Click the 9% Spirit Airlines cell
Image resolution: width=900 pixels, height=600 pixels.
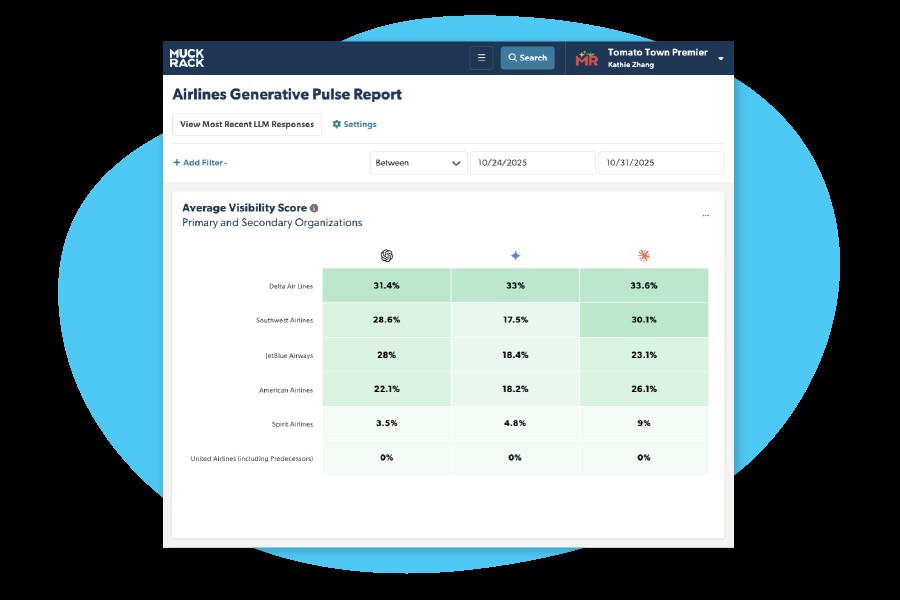coord(644,423)
